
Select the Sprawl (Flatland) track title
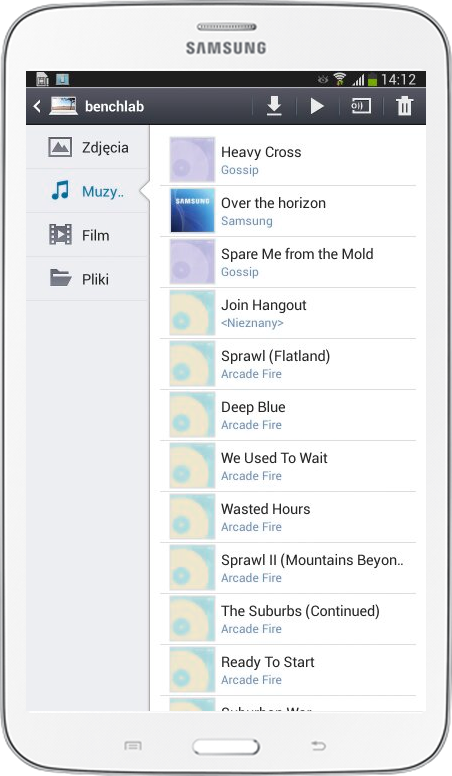coord(275,356)
